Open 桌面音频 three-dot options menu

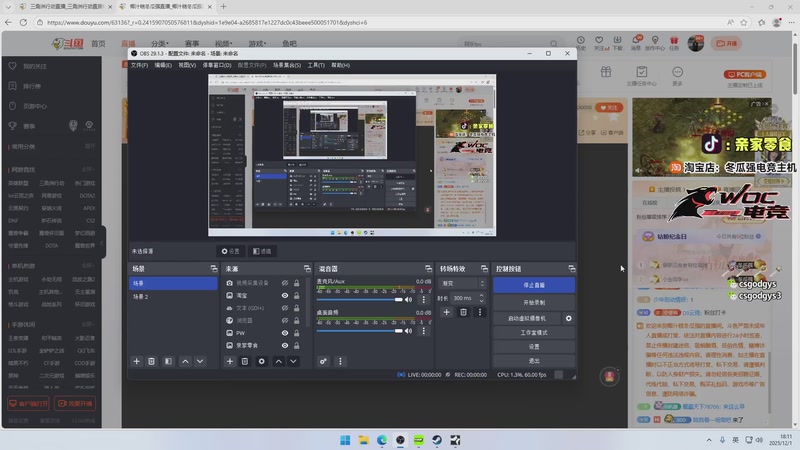(x=424, y=329)
